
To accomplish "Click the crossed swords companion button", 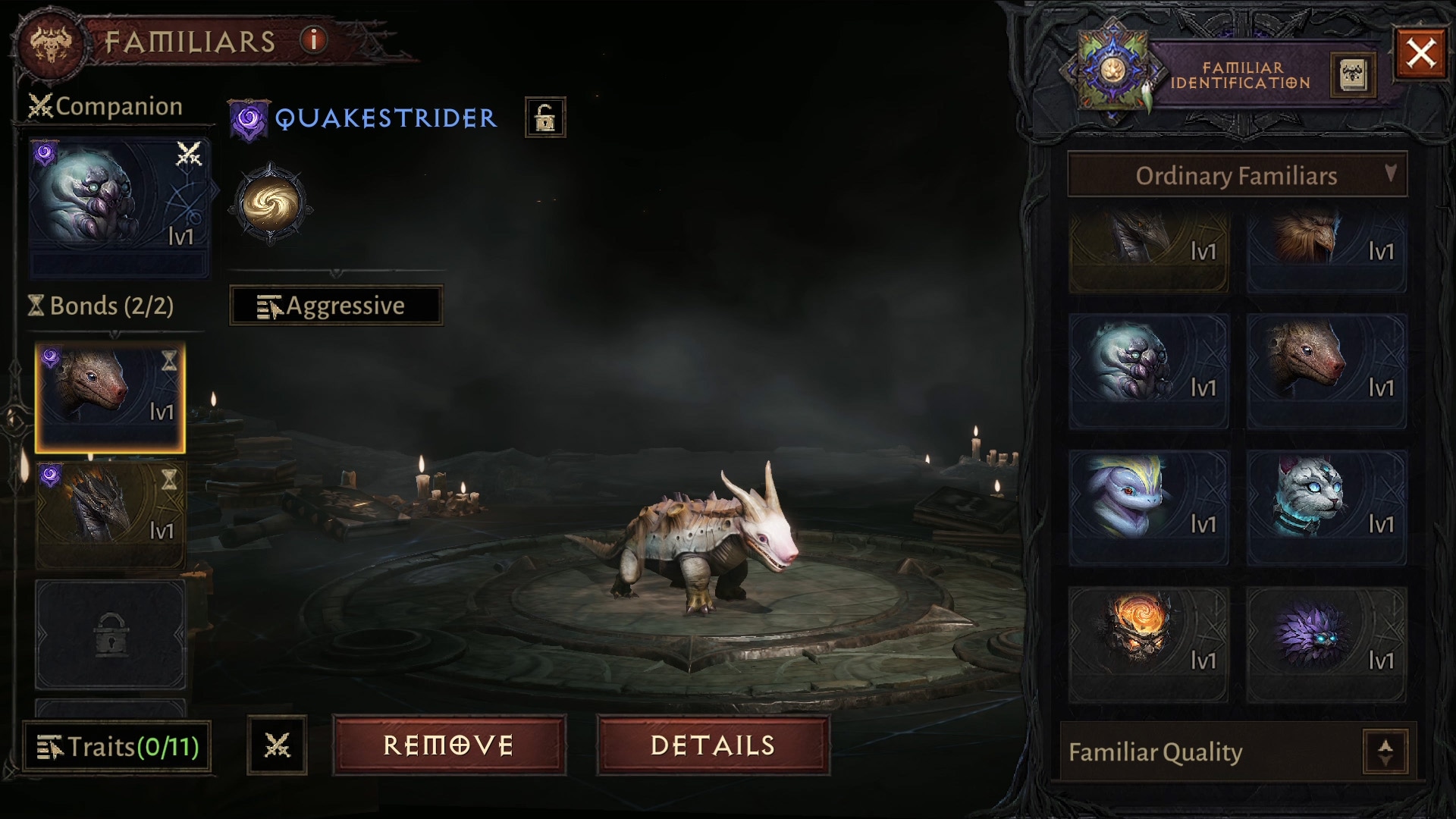I will pyautogui.click(x=278, y=745).
